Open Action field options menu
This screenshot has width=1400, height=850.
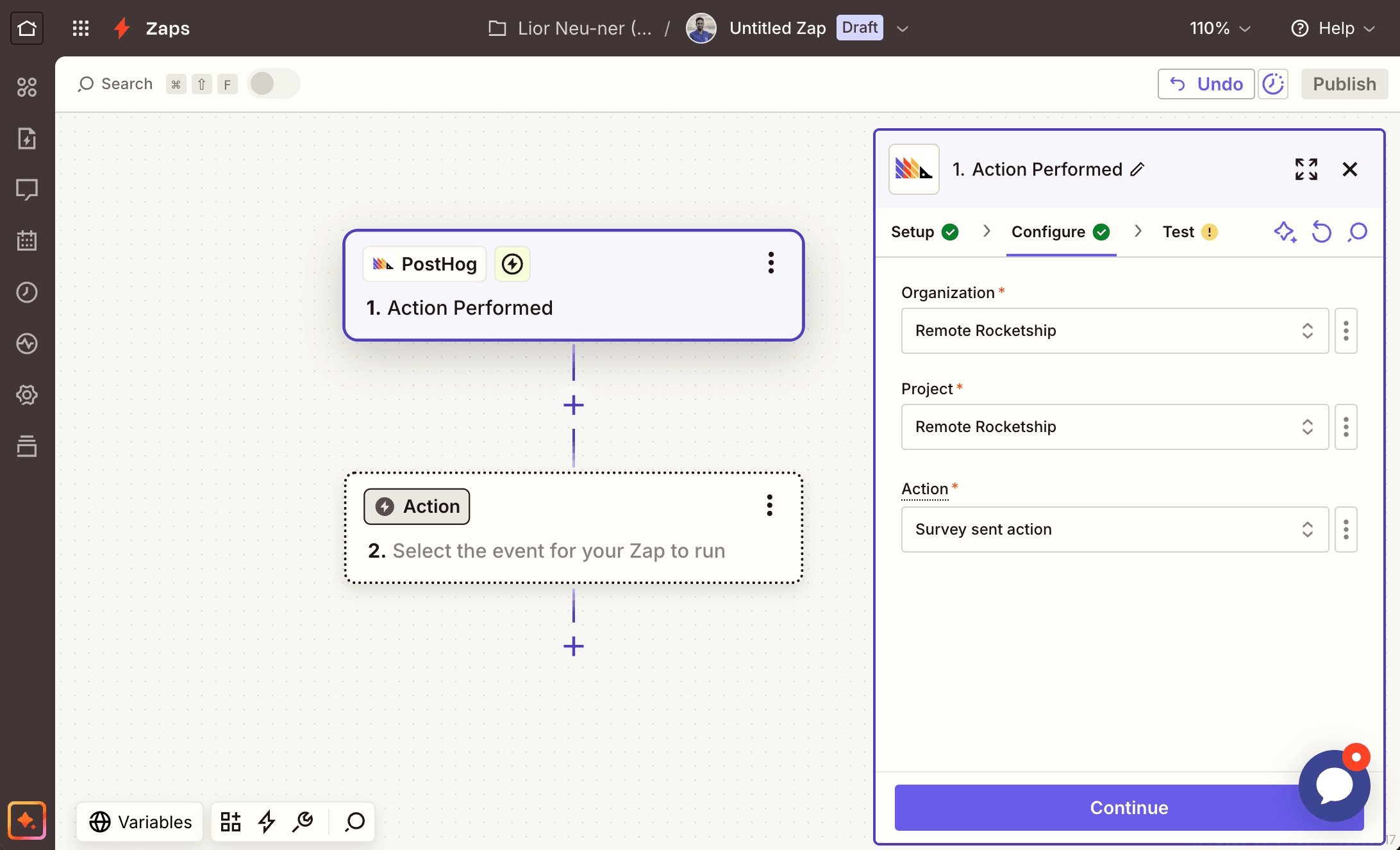coord(1346,529)
